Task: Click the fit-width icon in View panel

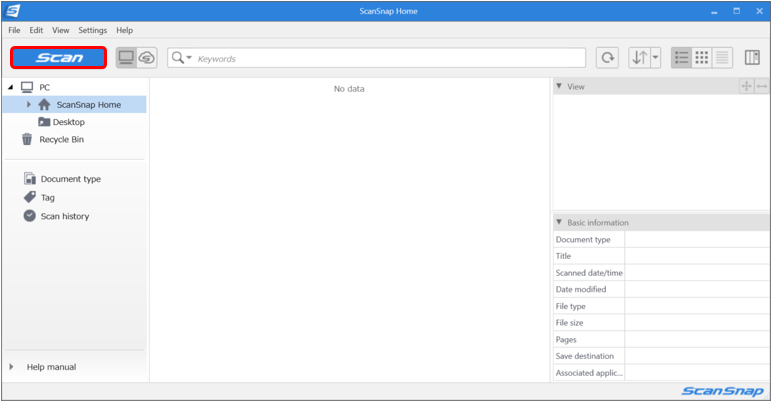Action: (x=762, y=86)
